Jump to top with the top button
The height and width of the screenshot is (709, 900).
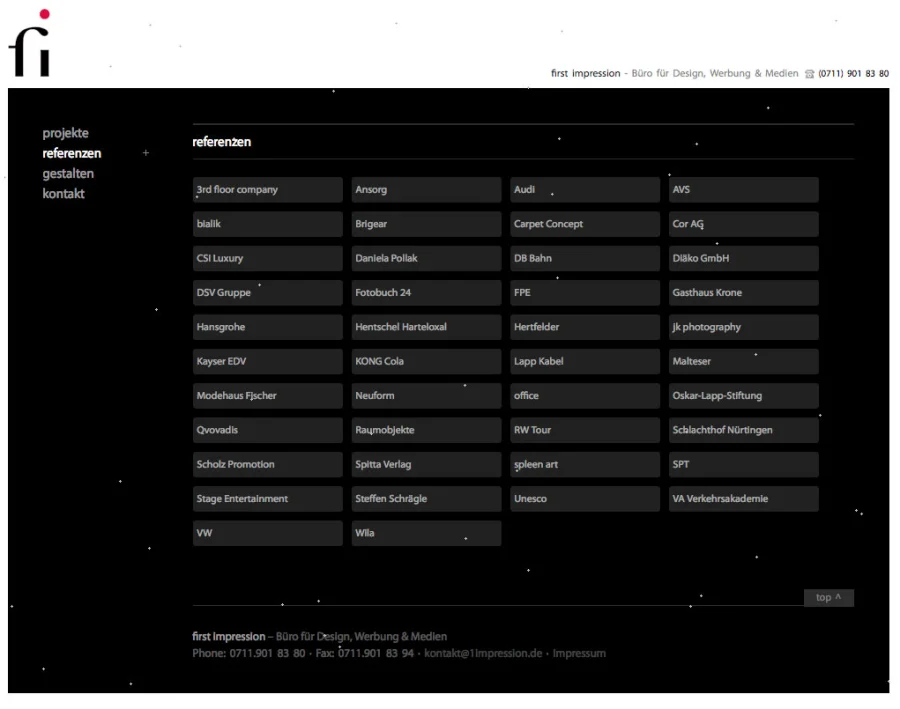(828, 598)
